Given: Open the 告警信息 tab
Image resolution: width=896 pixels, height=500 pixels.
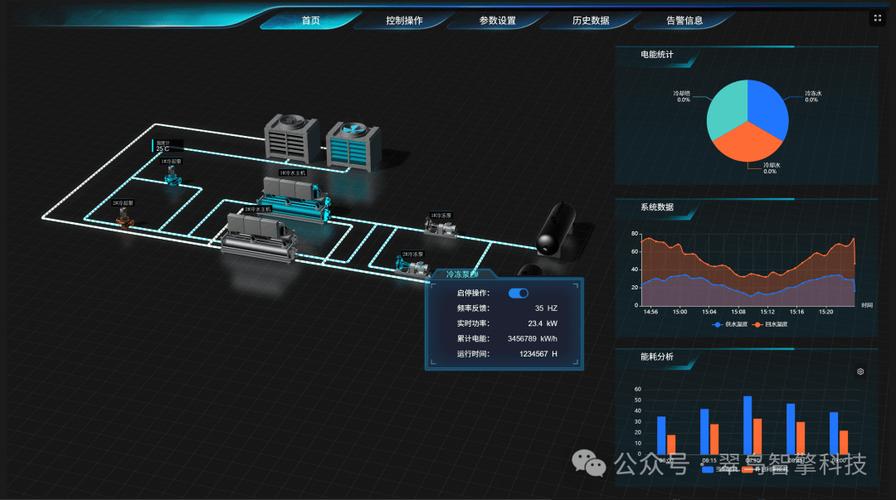Looking at the screenshot, I should coord(684,21).
